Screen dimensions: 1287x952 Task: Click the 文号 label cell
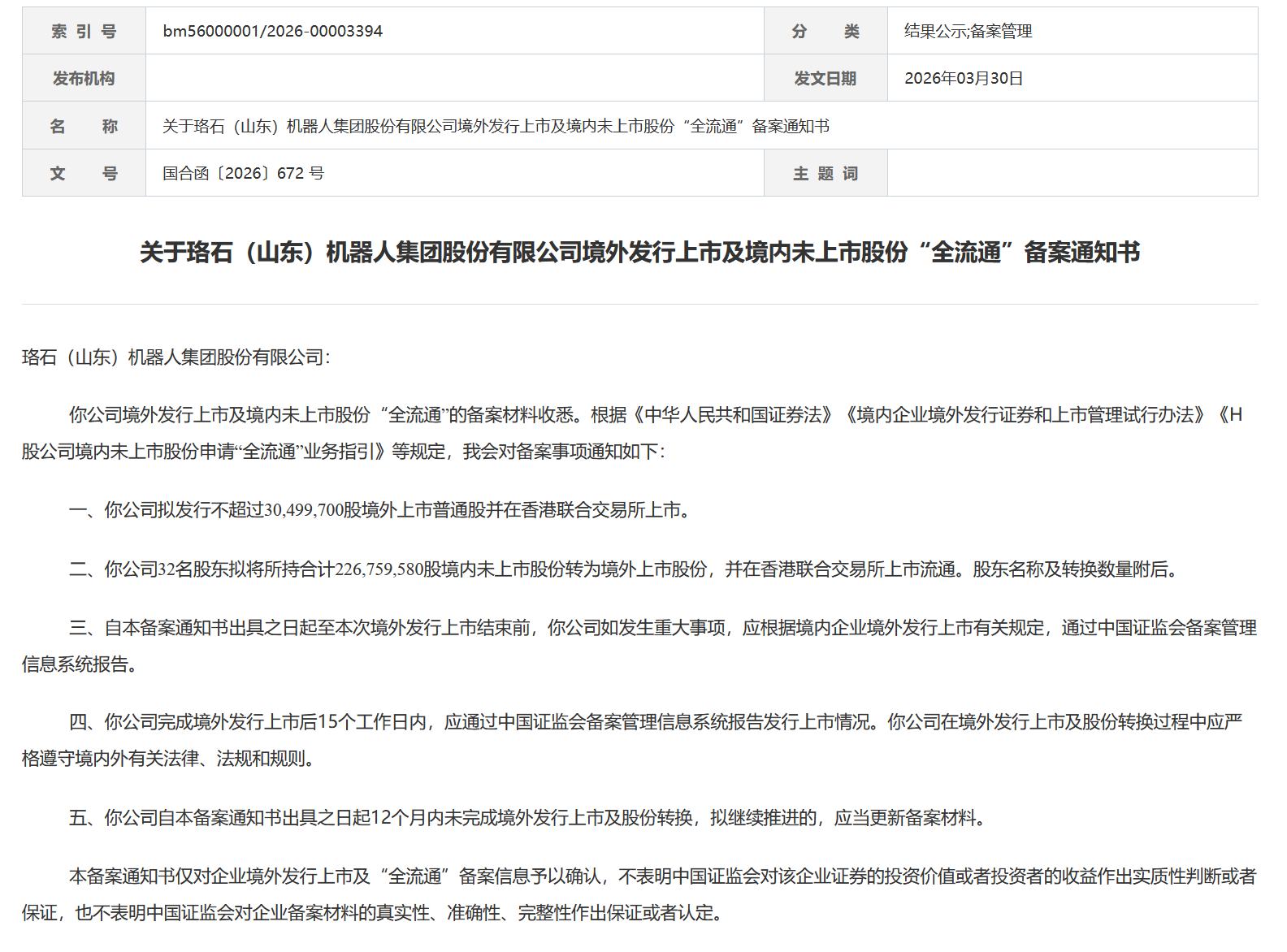[84, 173]
